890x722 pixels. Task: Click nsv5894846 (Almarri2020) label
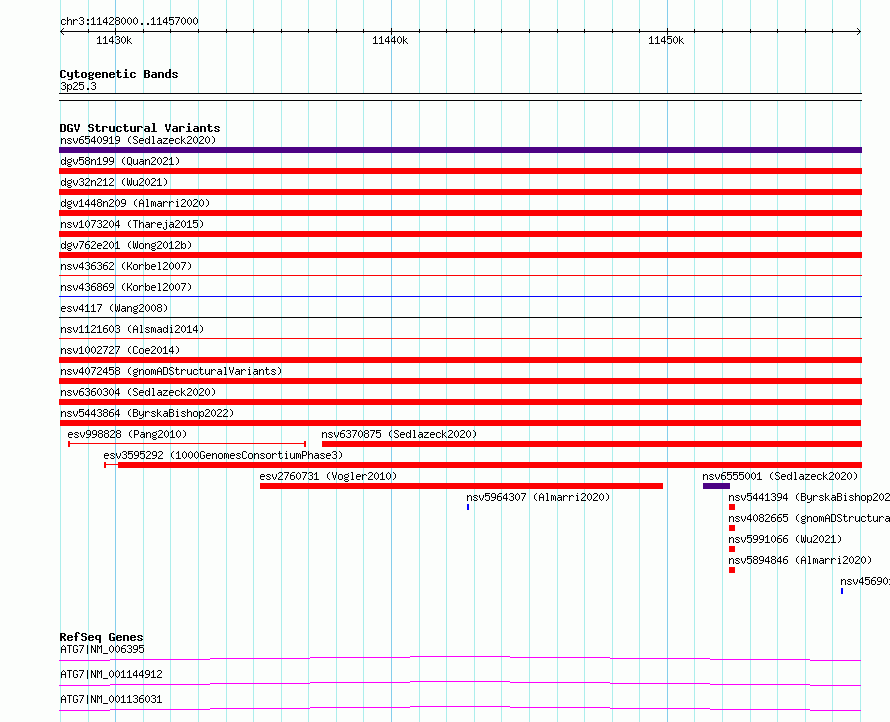click(x=800, y=560)
